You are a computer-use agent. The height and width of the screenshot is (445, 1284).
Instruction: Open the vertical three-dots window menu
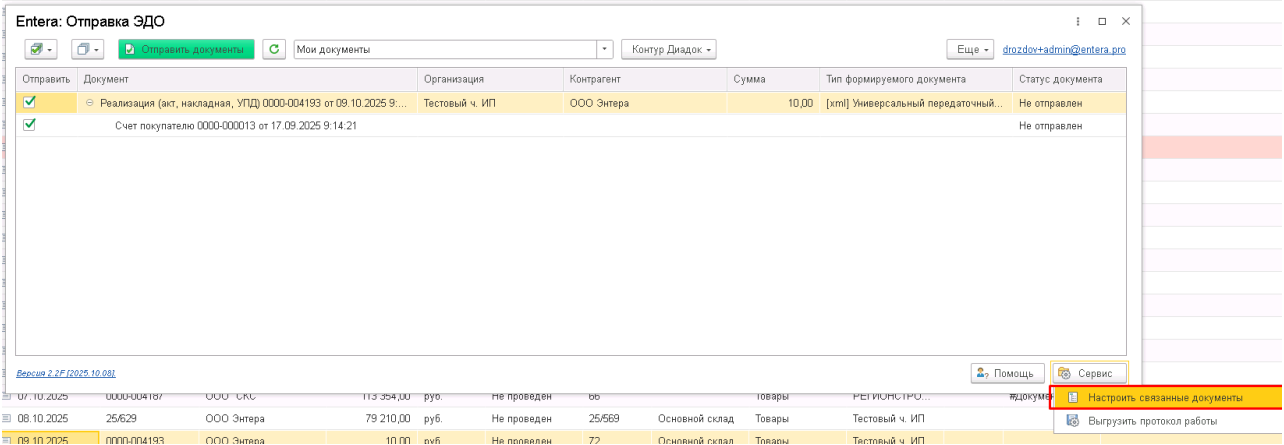(x=1078, y=21)
